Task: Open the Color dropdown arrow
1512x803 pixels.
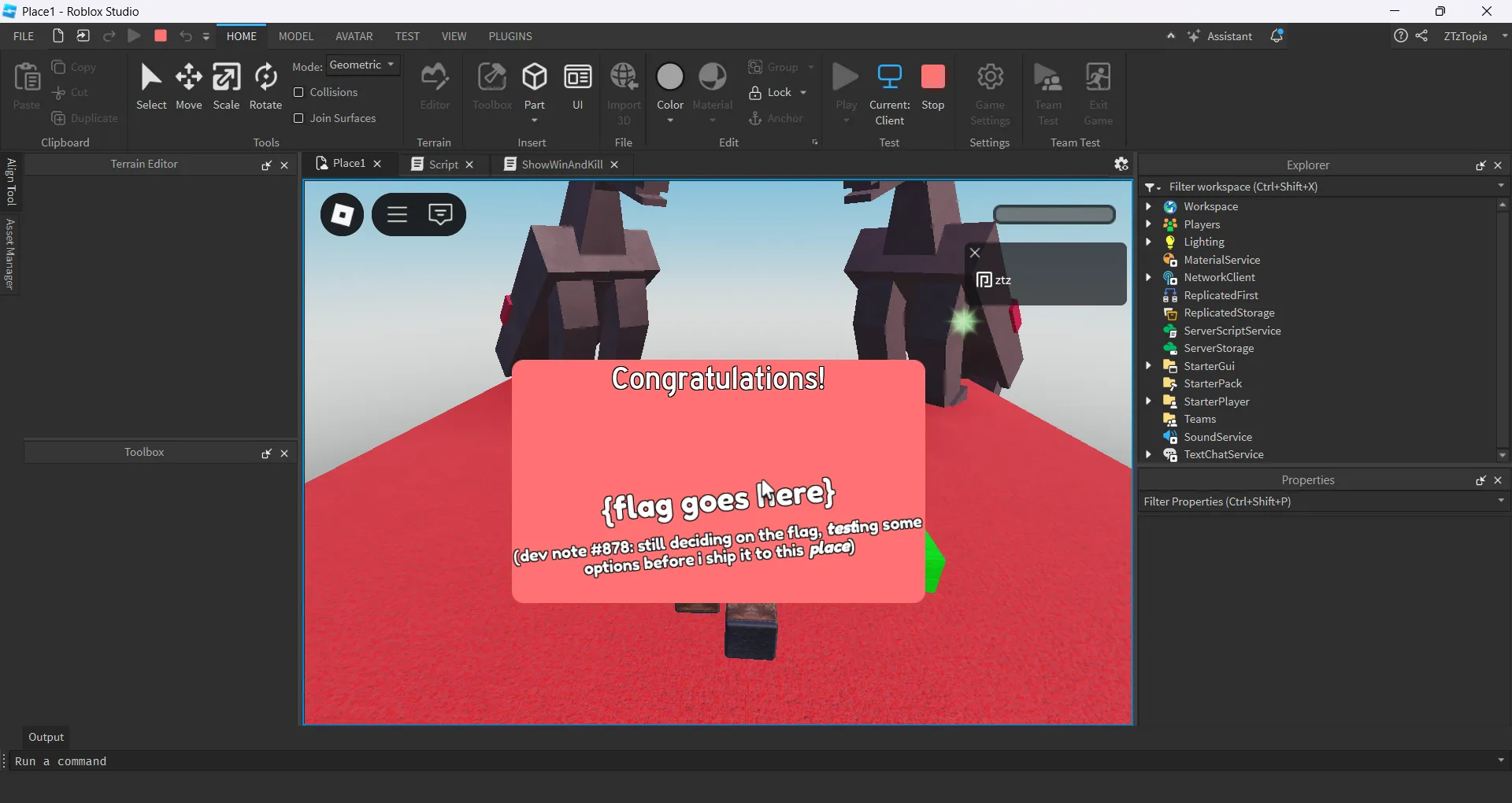Action: (x=670, y=120)
